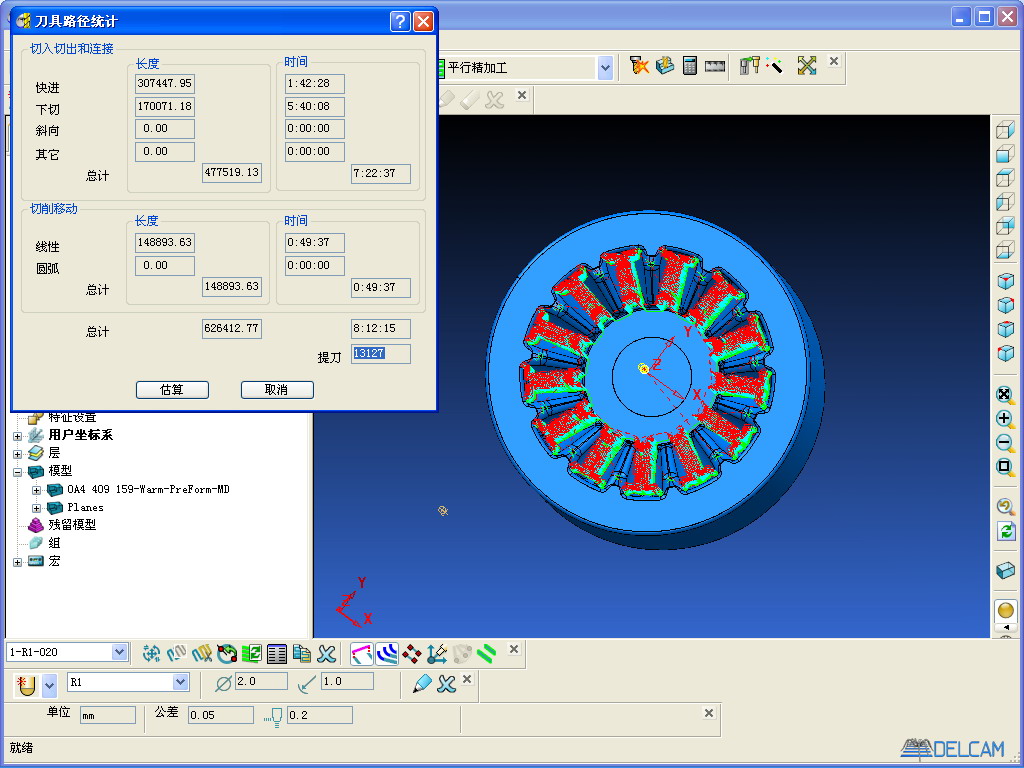Click the tool collision checking icon

(x=639, y=66)
